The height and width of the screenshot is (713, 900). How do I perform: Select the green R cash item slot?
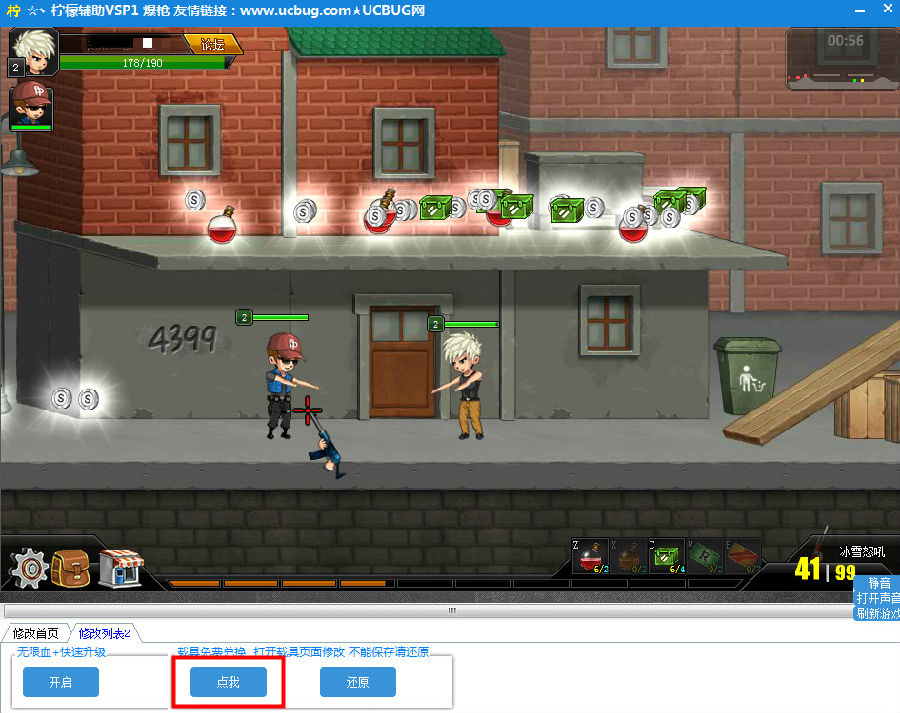(x=704, y=557)
